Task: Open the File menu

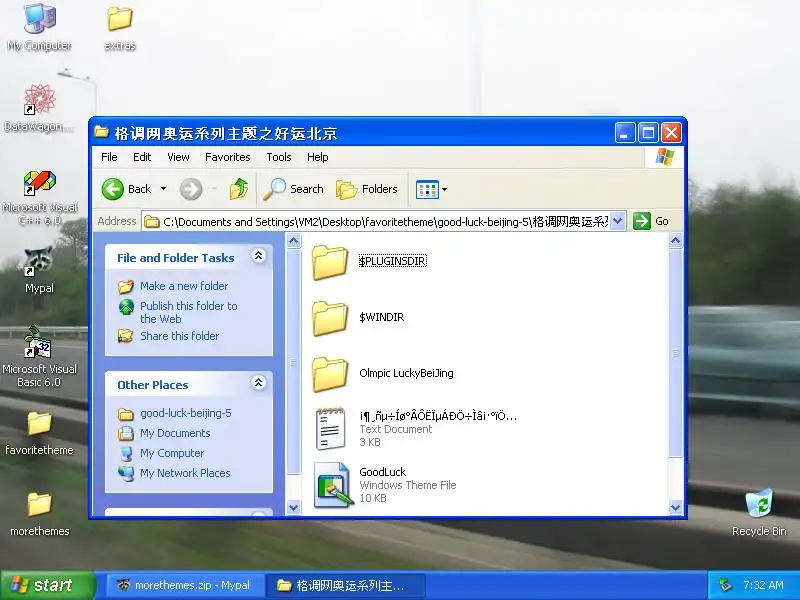Action: pos(109,157)
